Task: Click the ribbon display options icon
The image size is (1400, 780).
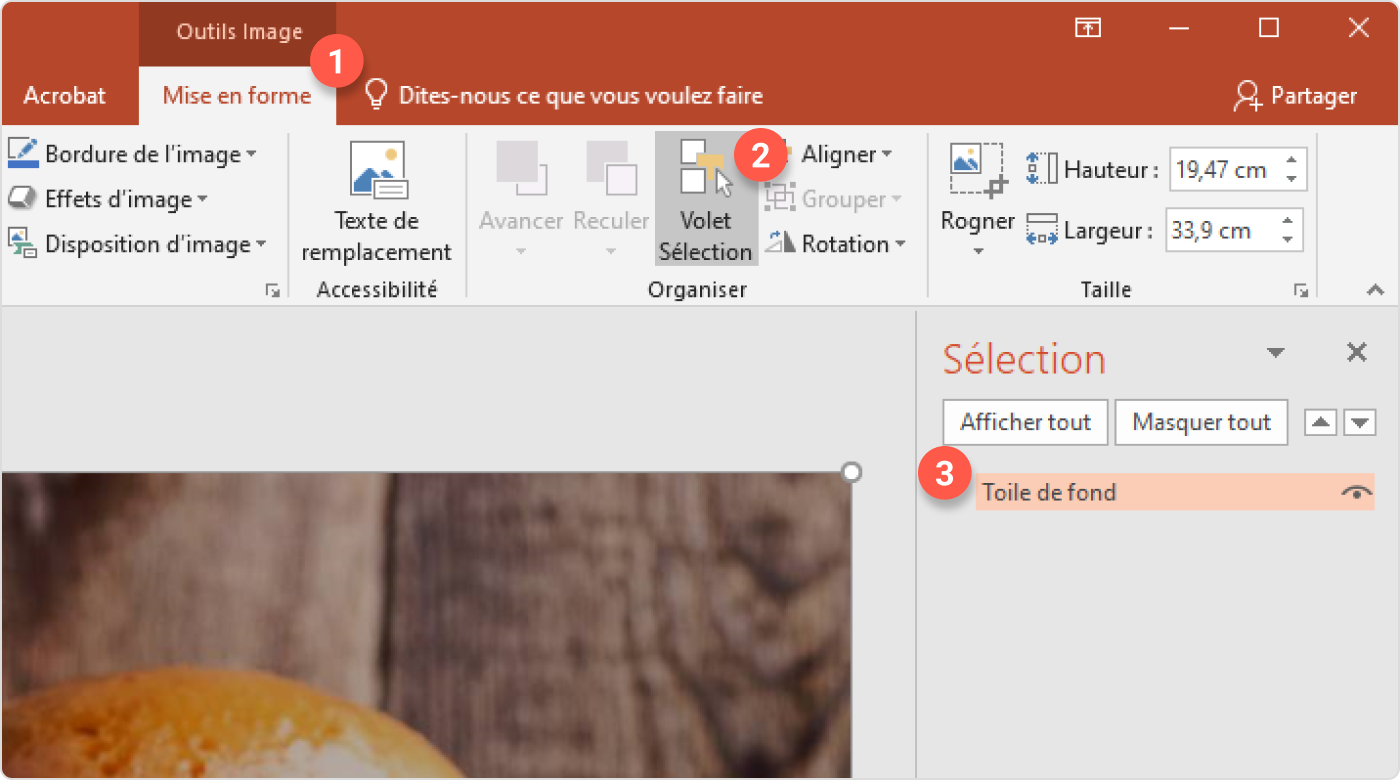Action: coord(1087,29)
